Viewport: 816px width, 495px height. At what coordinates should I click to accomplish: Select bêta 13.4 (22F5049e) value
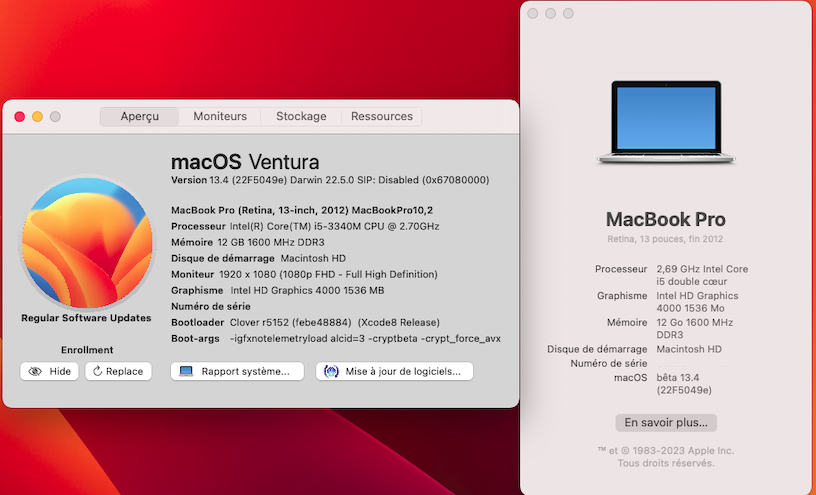684,384
